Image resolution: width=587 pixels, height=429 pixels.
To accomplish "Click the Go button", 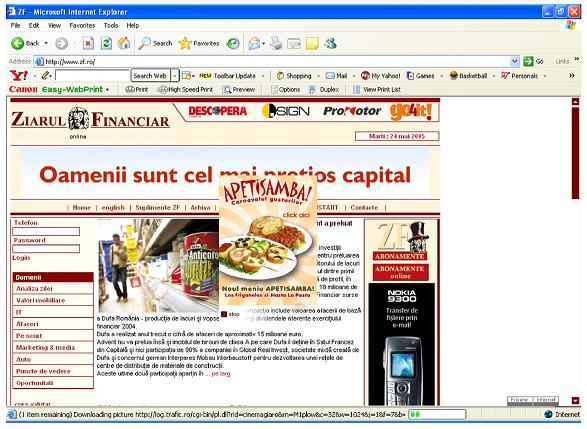I will [x=533, y=61].
